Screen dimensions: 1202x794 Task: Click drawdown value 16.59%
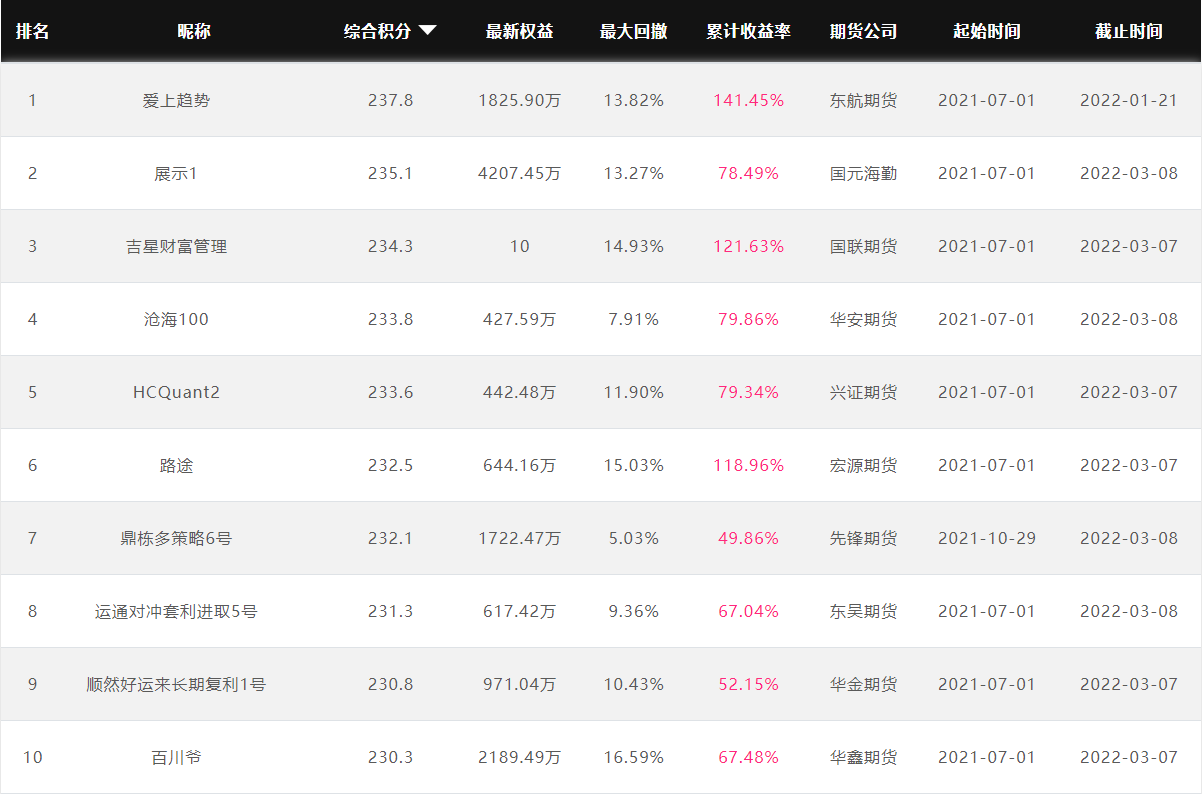click(x=634, y=757)
